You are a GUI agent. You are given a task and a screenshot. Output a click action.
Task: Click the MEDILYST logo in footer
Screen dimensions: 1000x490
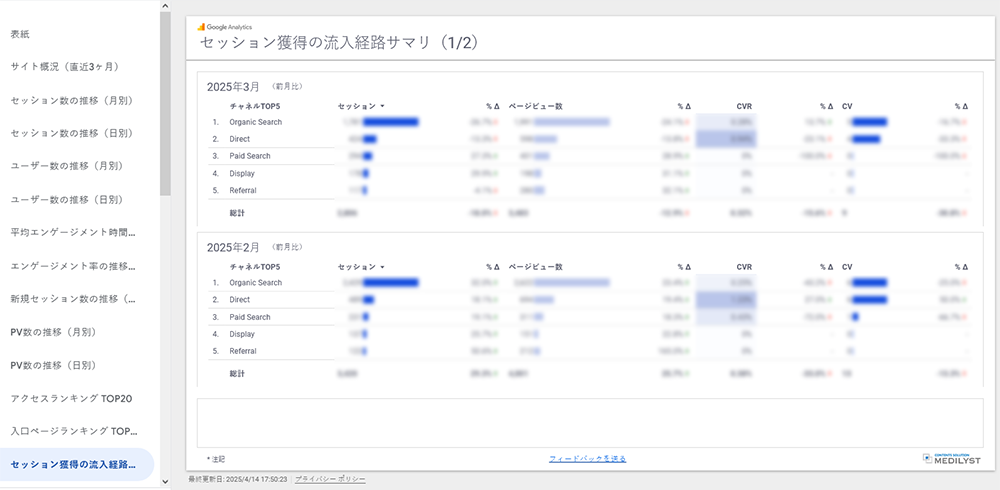pos(949,458)
